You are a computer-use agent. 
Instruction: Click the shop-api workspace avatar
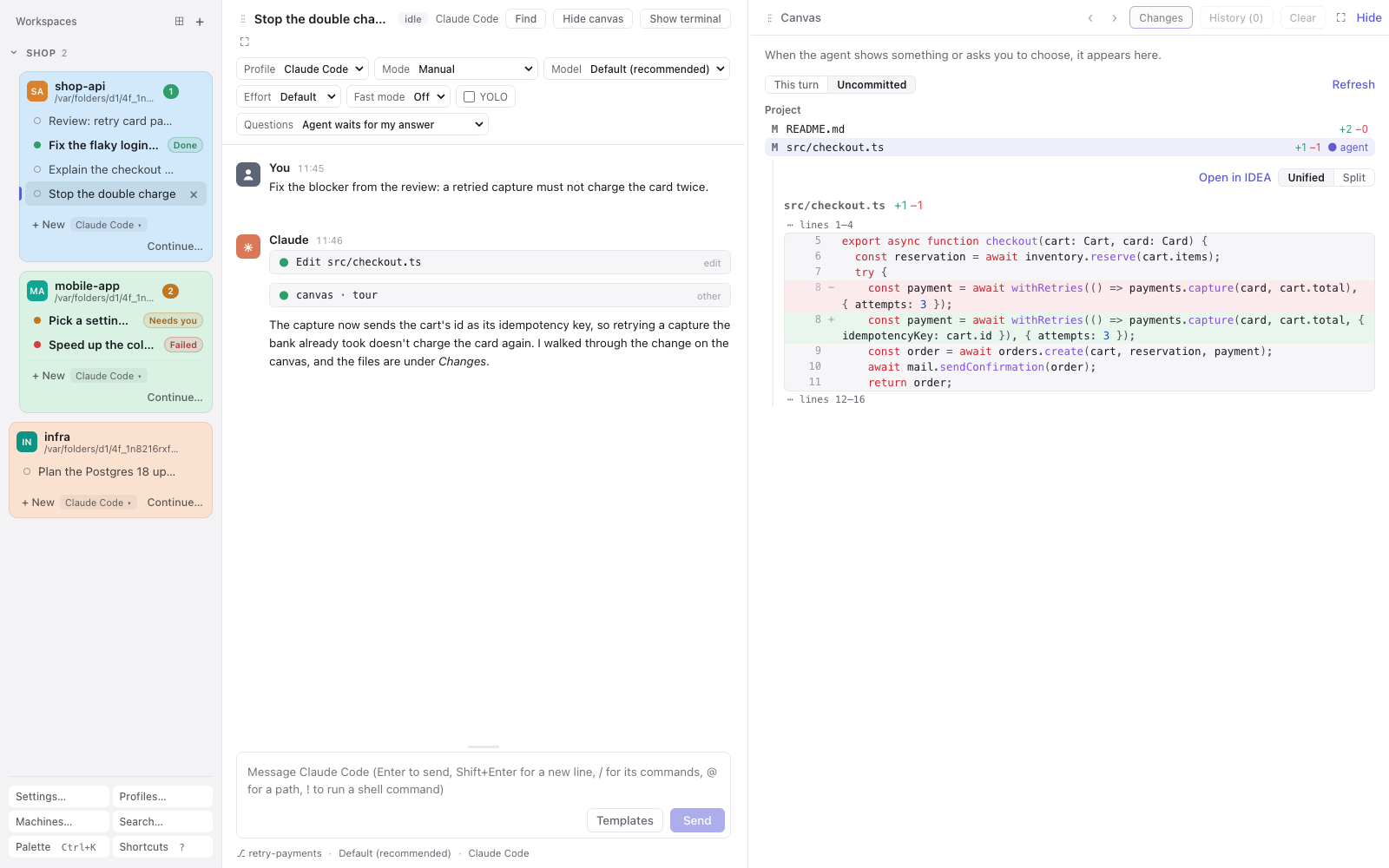tap(37, 91)
